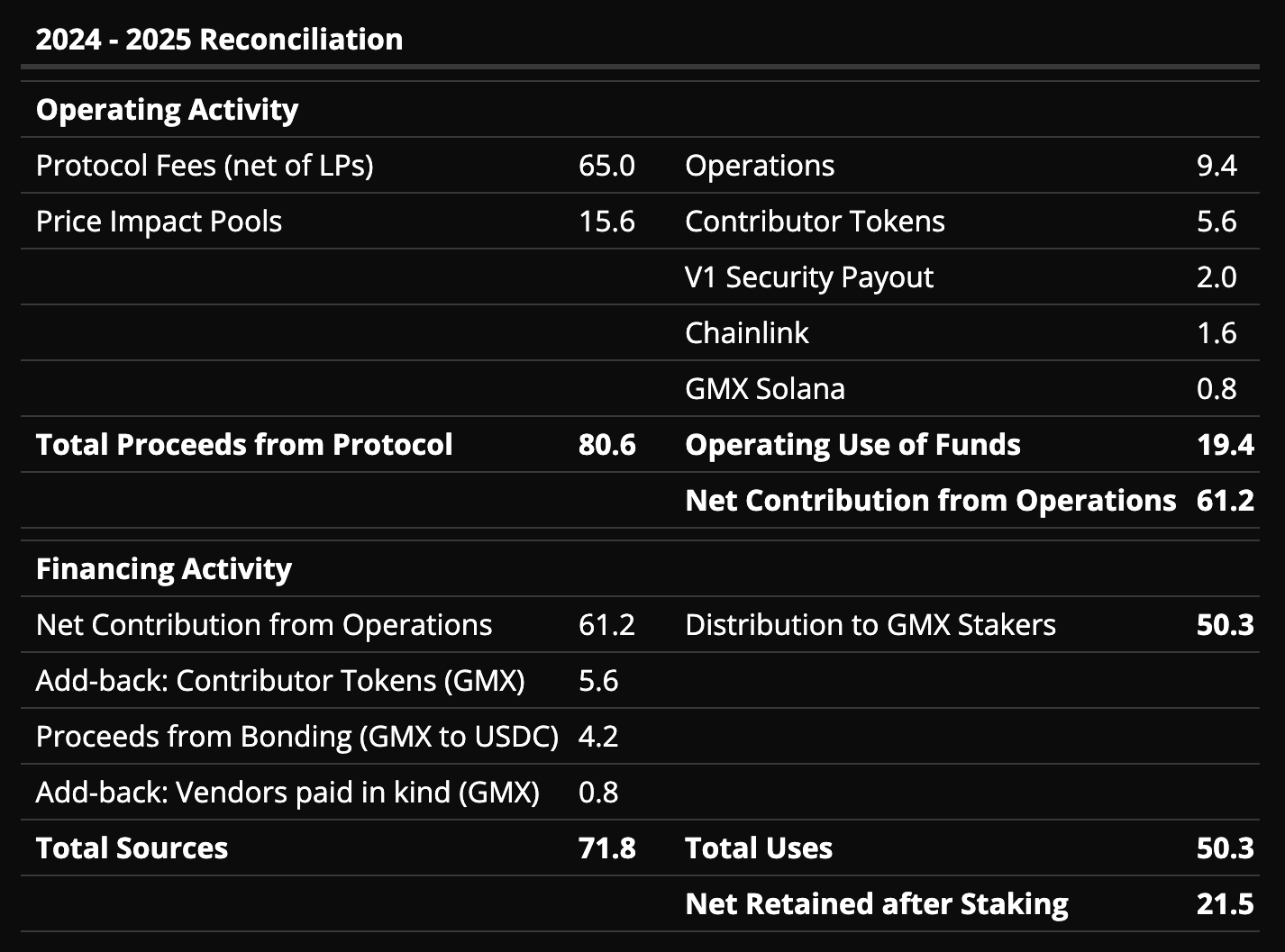Click the "Chainlink" expense label

tap(746, 333)
